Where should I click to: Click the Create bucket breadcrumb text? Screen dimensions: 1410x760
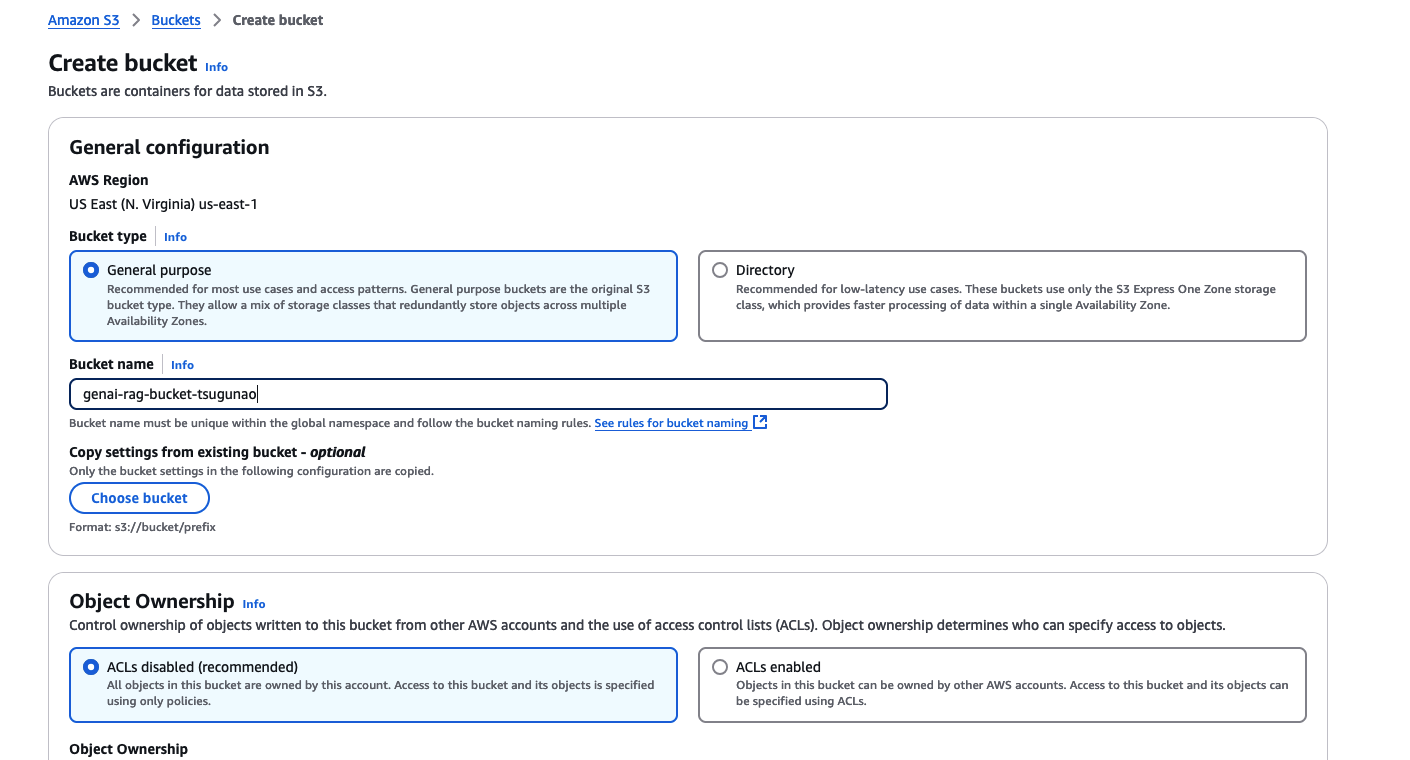(x=278, y=20)
